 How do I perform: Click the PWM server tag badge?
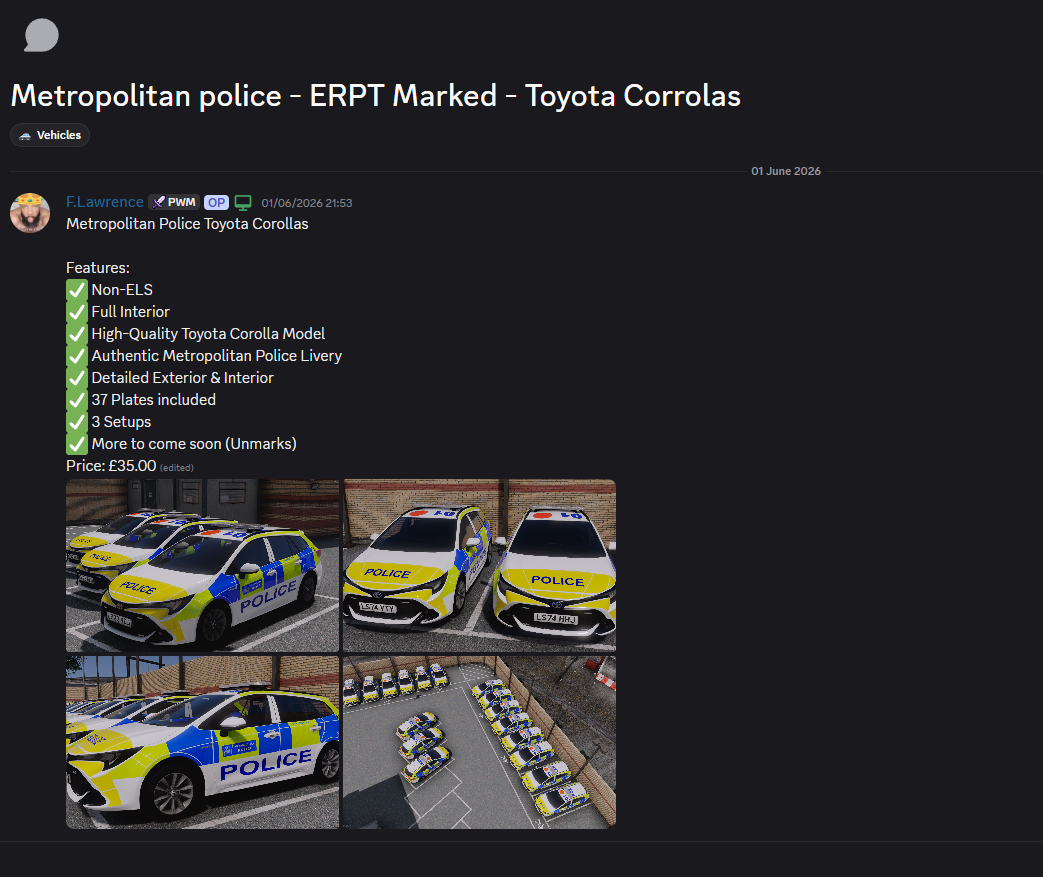174,202
